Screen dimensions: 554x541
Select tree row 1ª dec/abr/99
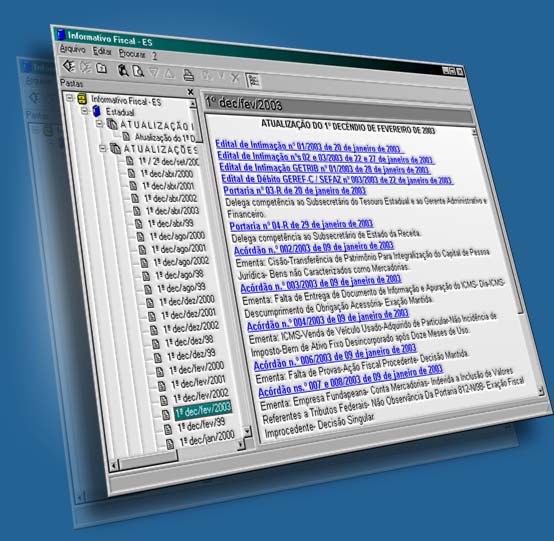pyautogui.click(x=171, y=224)
